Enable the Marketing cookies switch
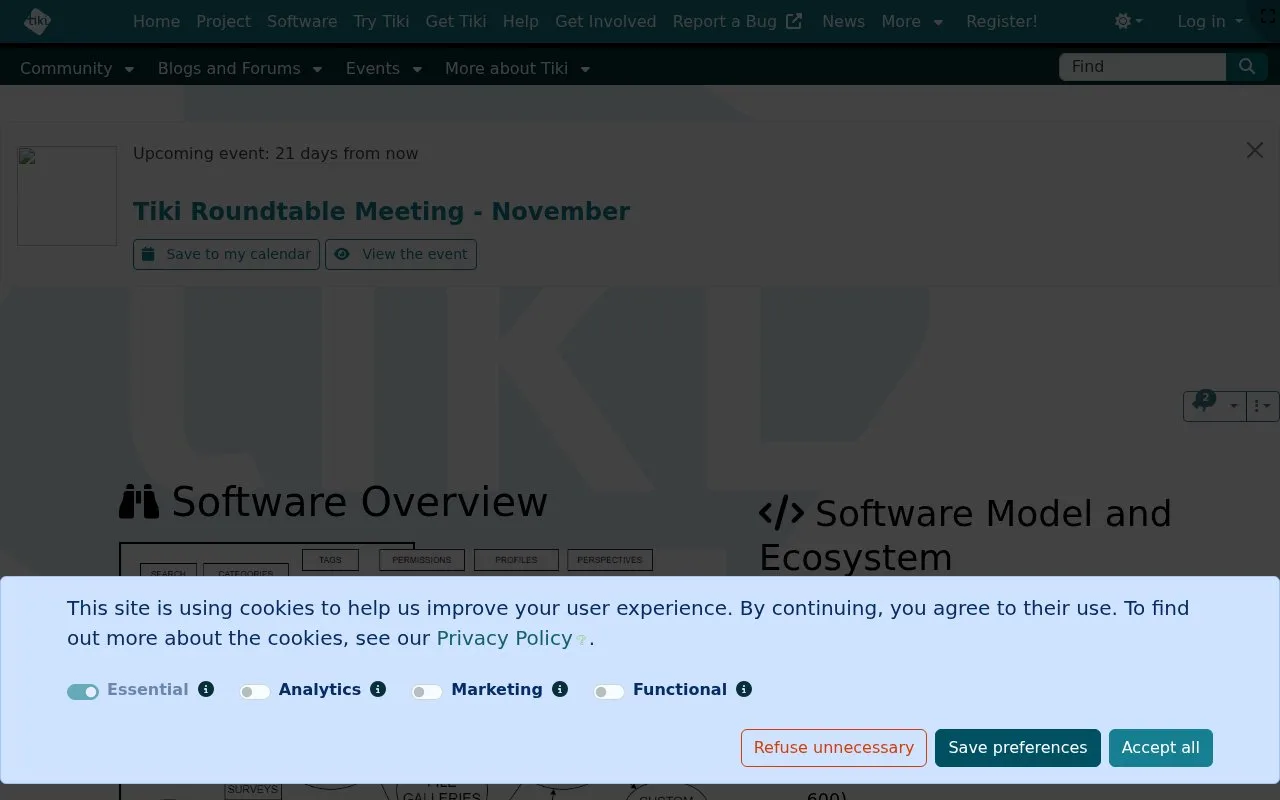1280x800 pixels. [x=427, y=691]
